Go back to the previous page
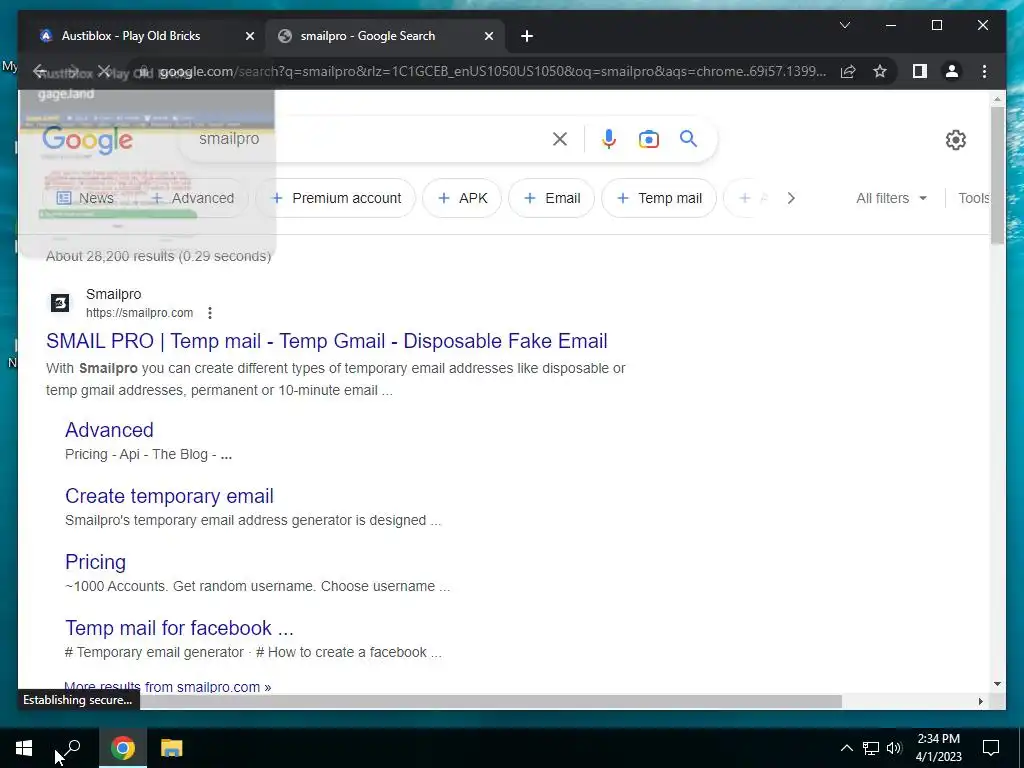This screenshot has height=768, width=1024. click(x=40, y=71)
